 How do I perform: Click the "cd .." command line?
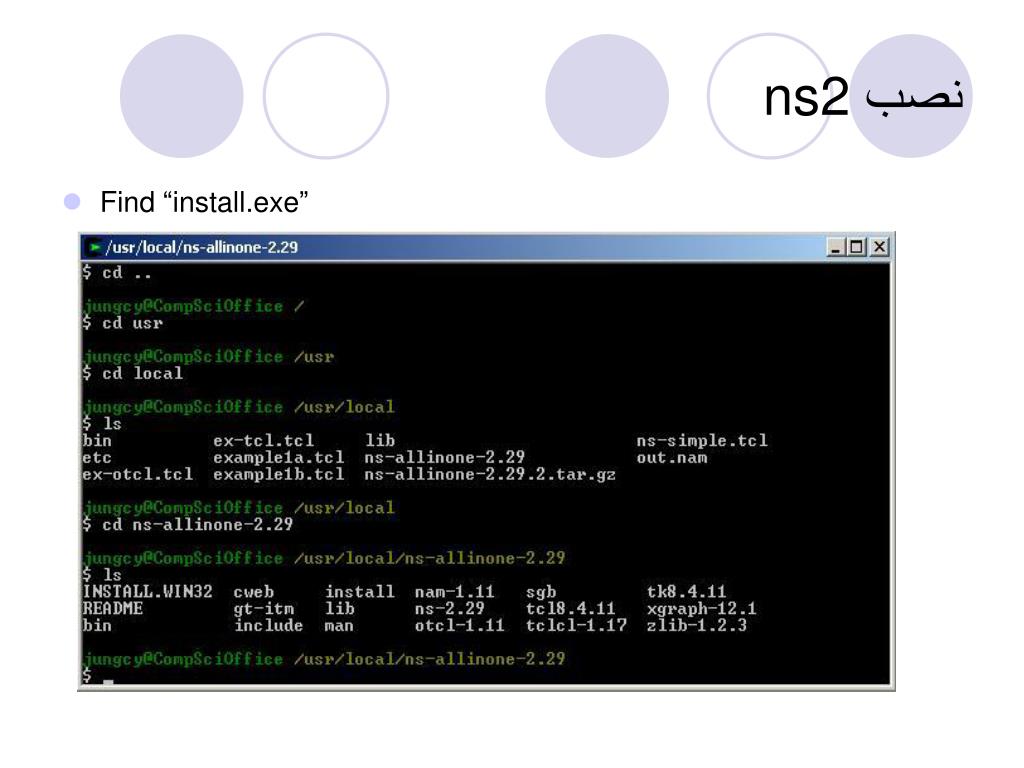[x=117, y=273]
